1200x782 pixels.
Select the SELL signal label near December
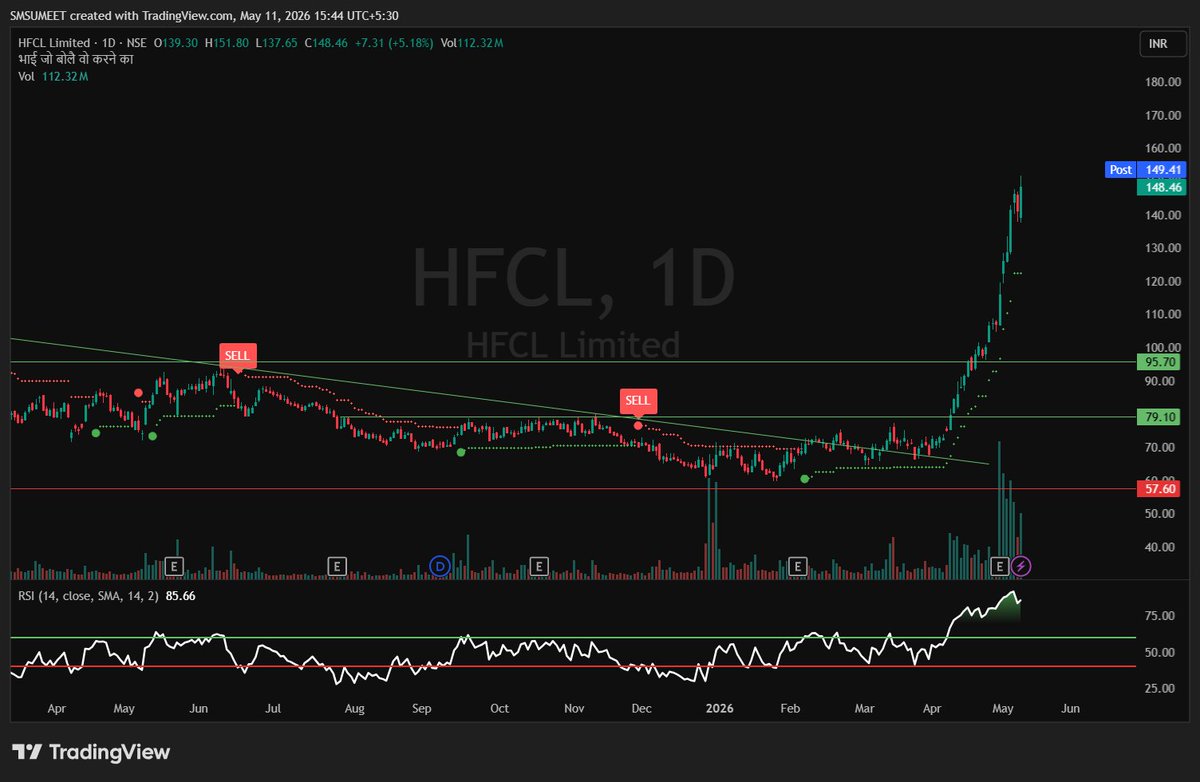point(638,401)
